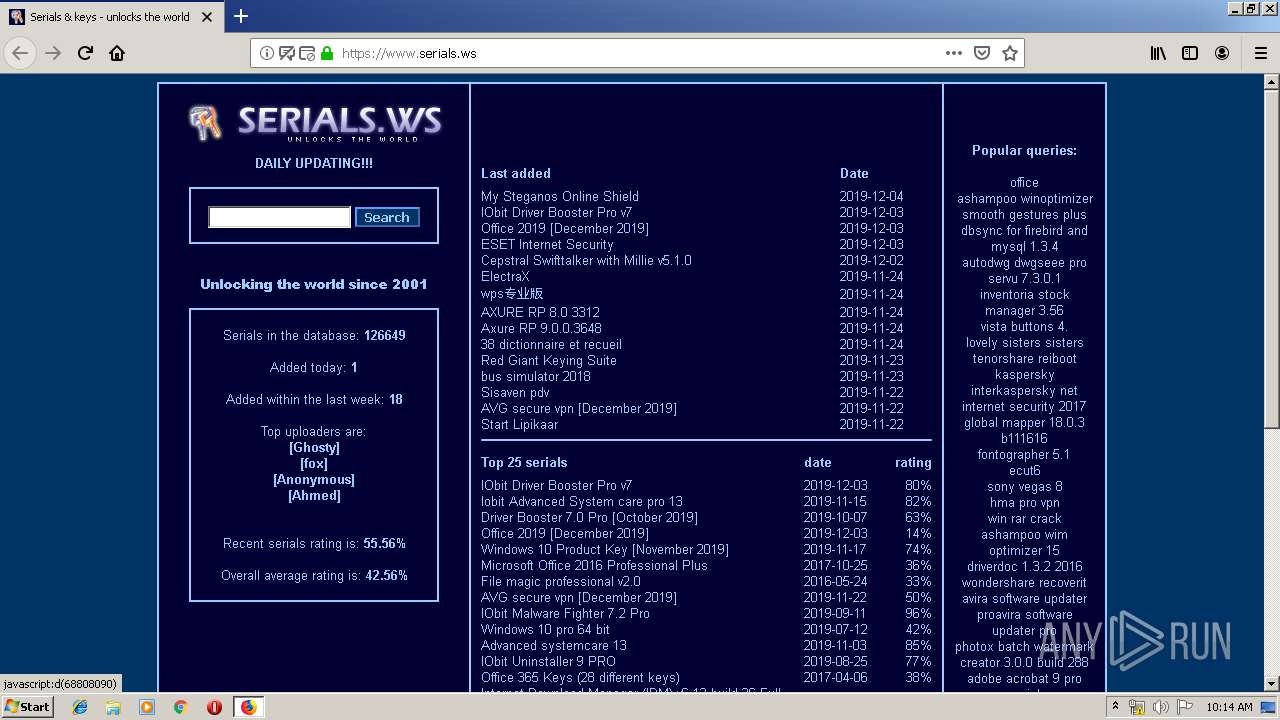Click uploader [fox] link
This screenshot has width=1280, height=720.
314,463
